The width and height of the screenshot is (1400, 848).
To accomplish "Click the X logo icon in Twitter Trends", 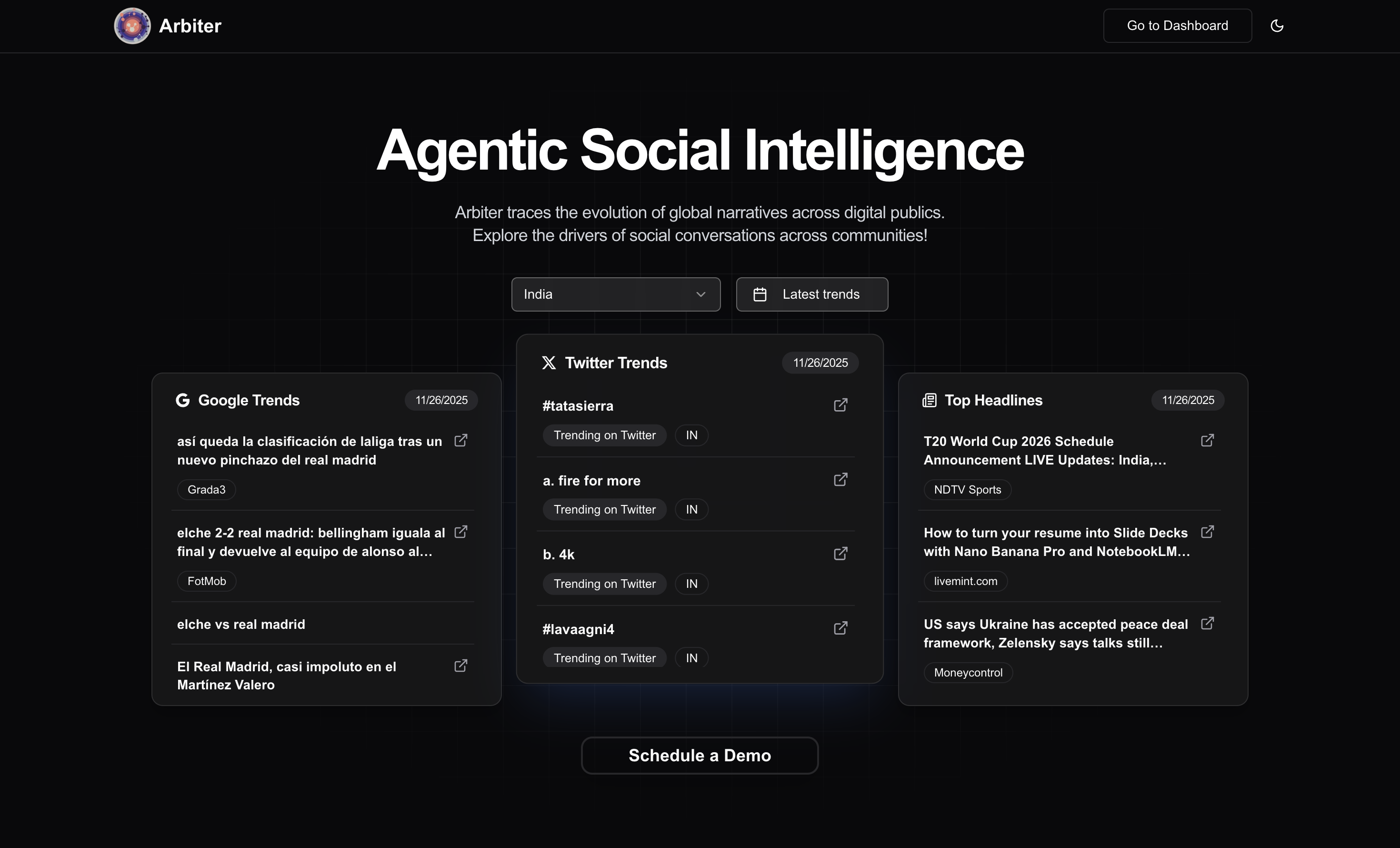I will click(549, 363).
